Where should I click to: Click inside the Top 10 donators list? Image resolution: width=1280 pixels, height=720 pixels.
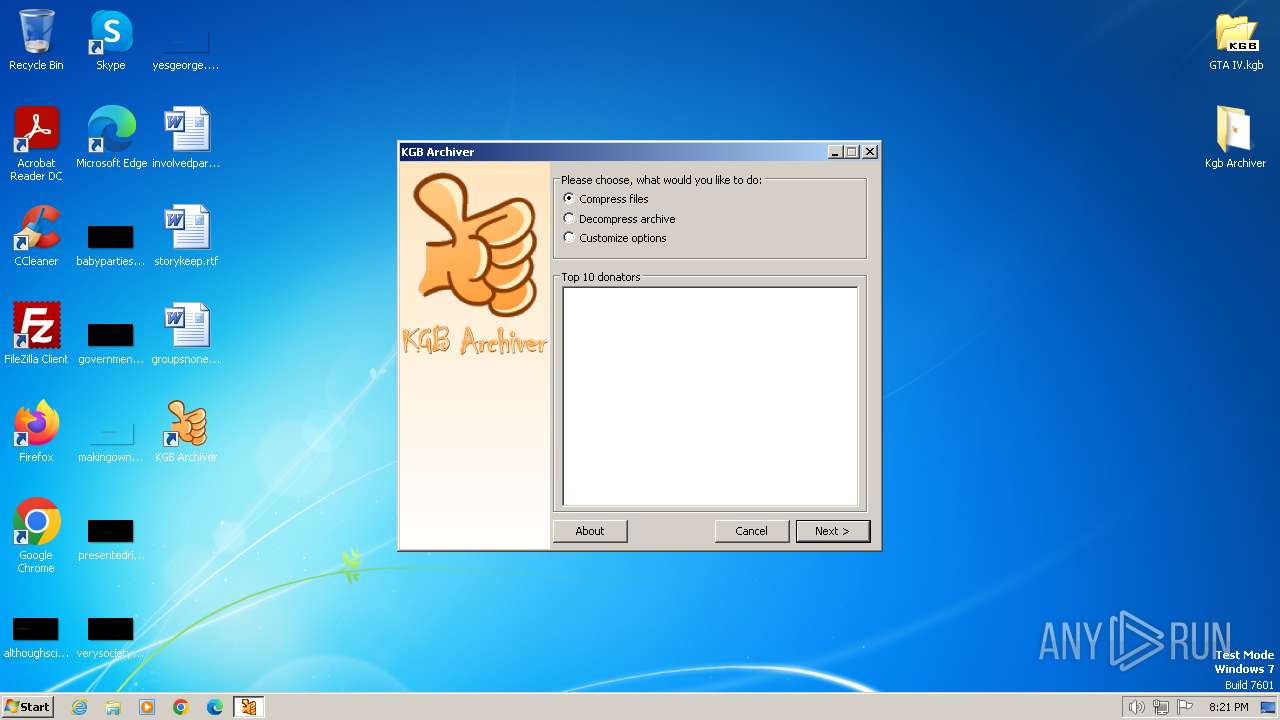pos(710,396)
